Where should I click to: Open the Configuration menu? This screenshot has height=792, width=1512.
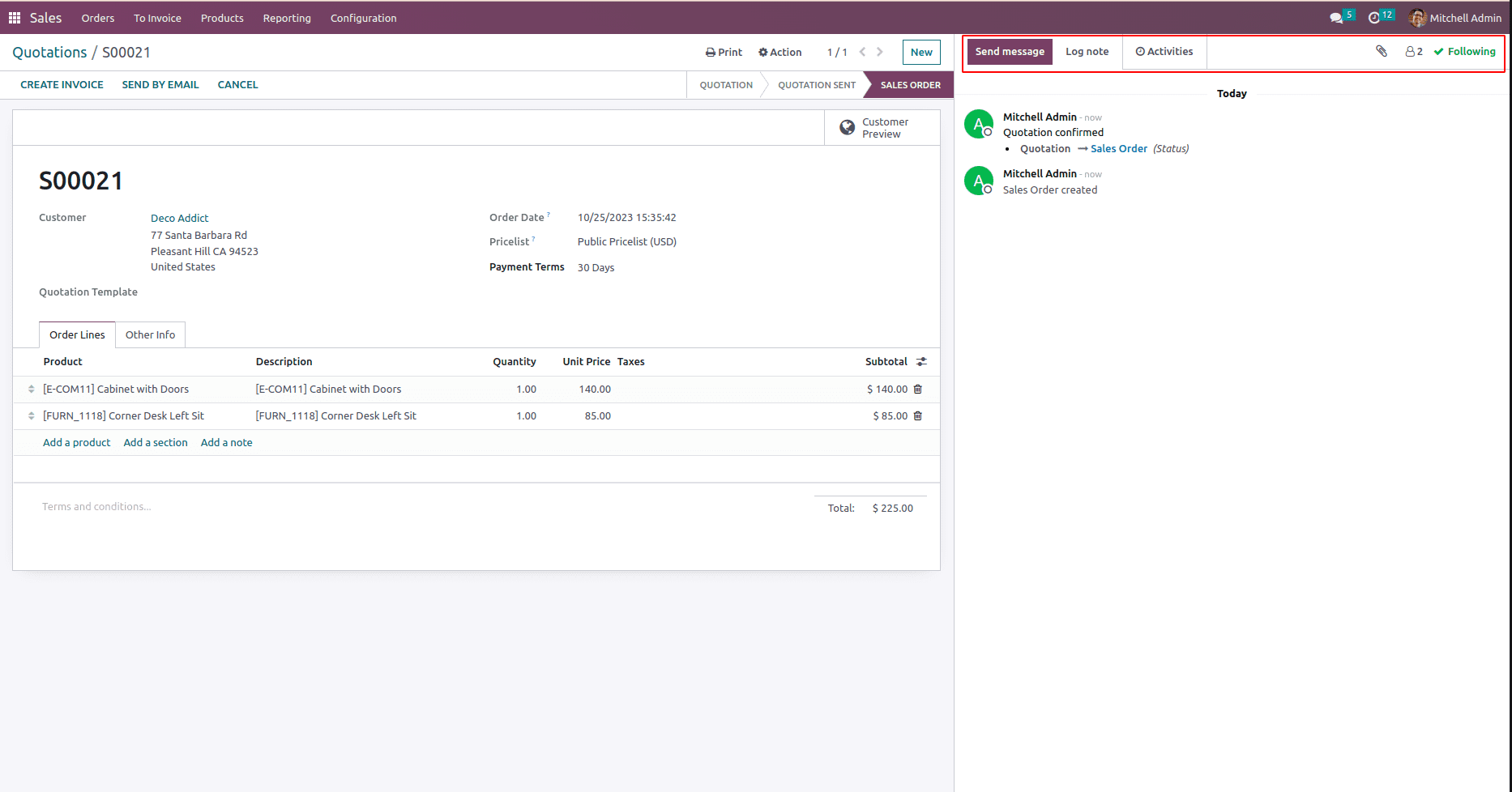(363, 18)
